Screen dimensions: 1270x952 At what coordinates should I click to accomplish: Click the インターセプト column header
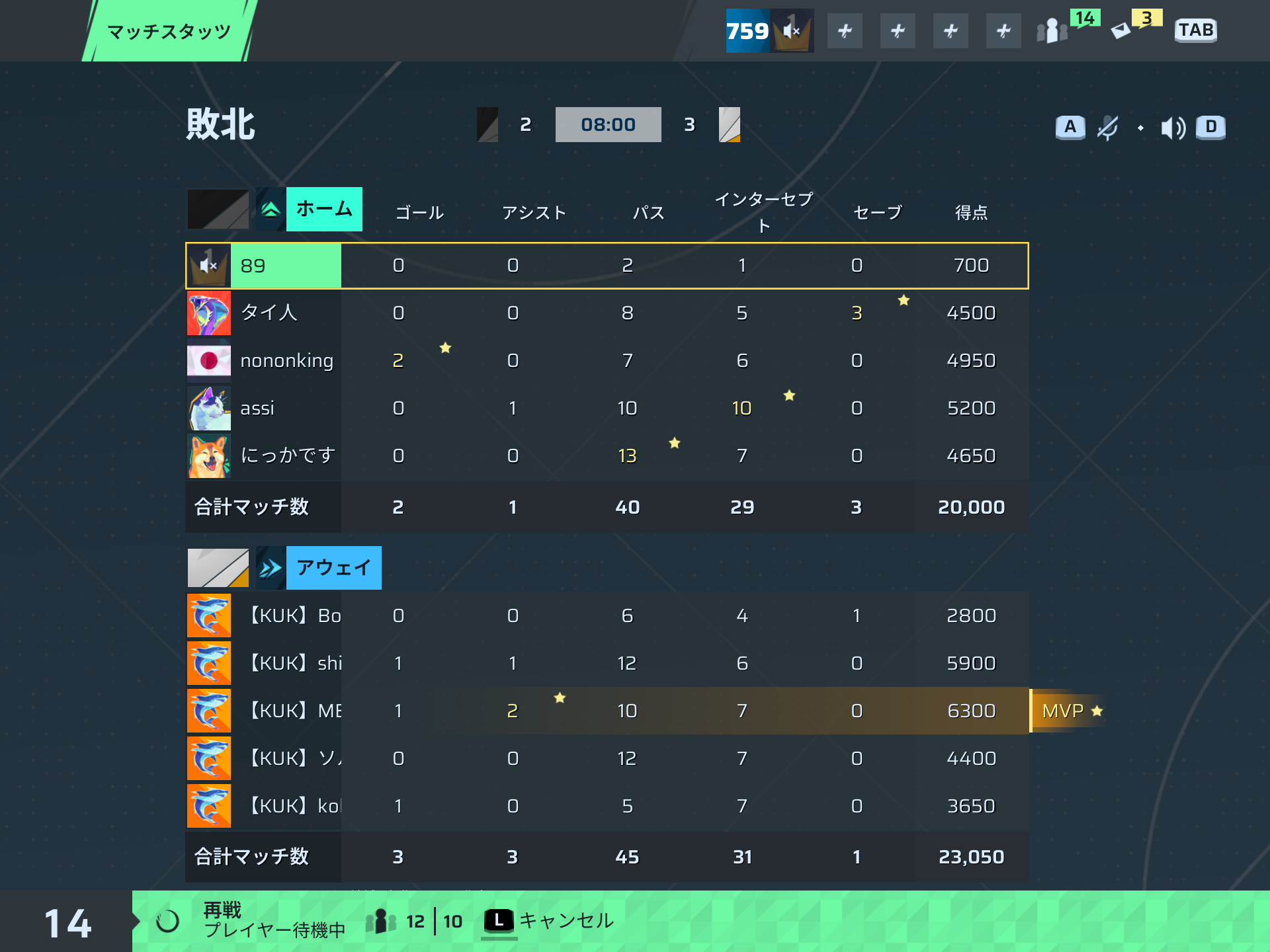[x=764, y=212]
